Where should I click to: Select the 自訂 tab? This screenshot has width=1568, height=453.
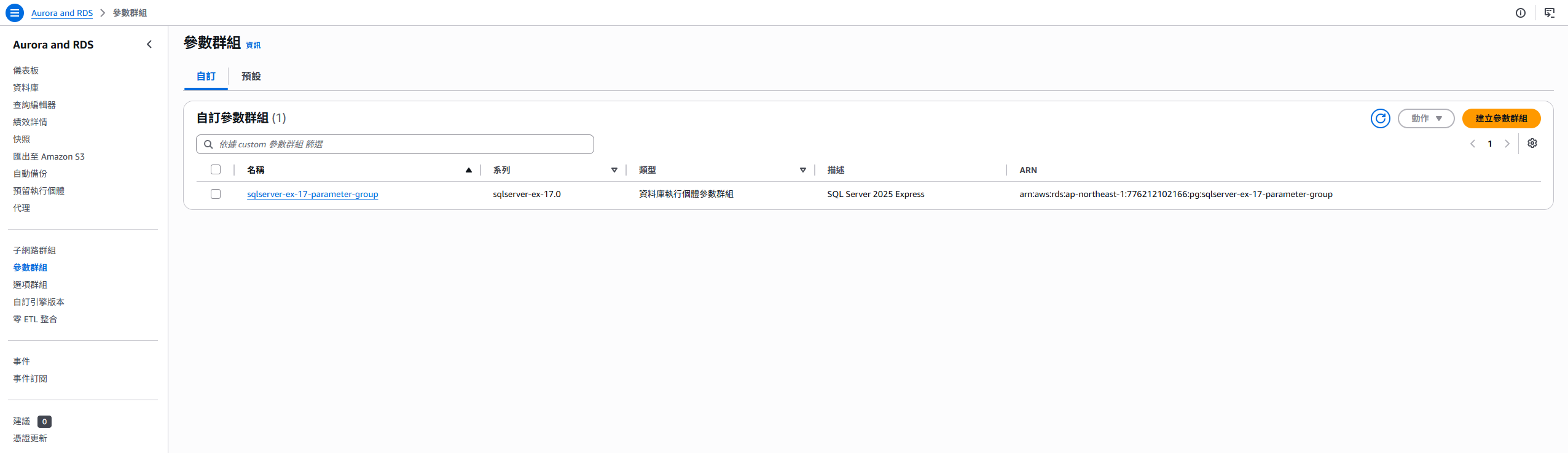point(206,76)
